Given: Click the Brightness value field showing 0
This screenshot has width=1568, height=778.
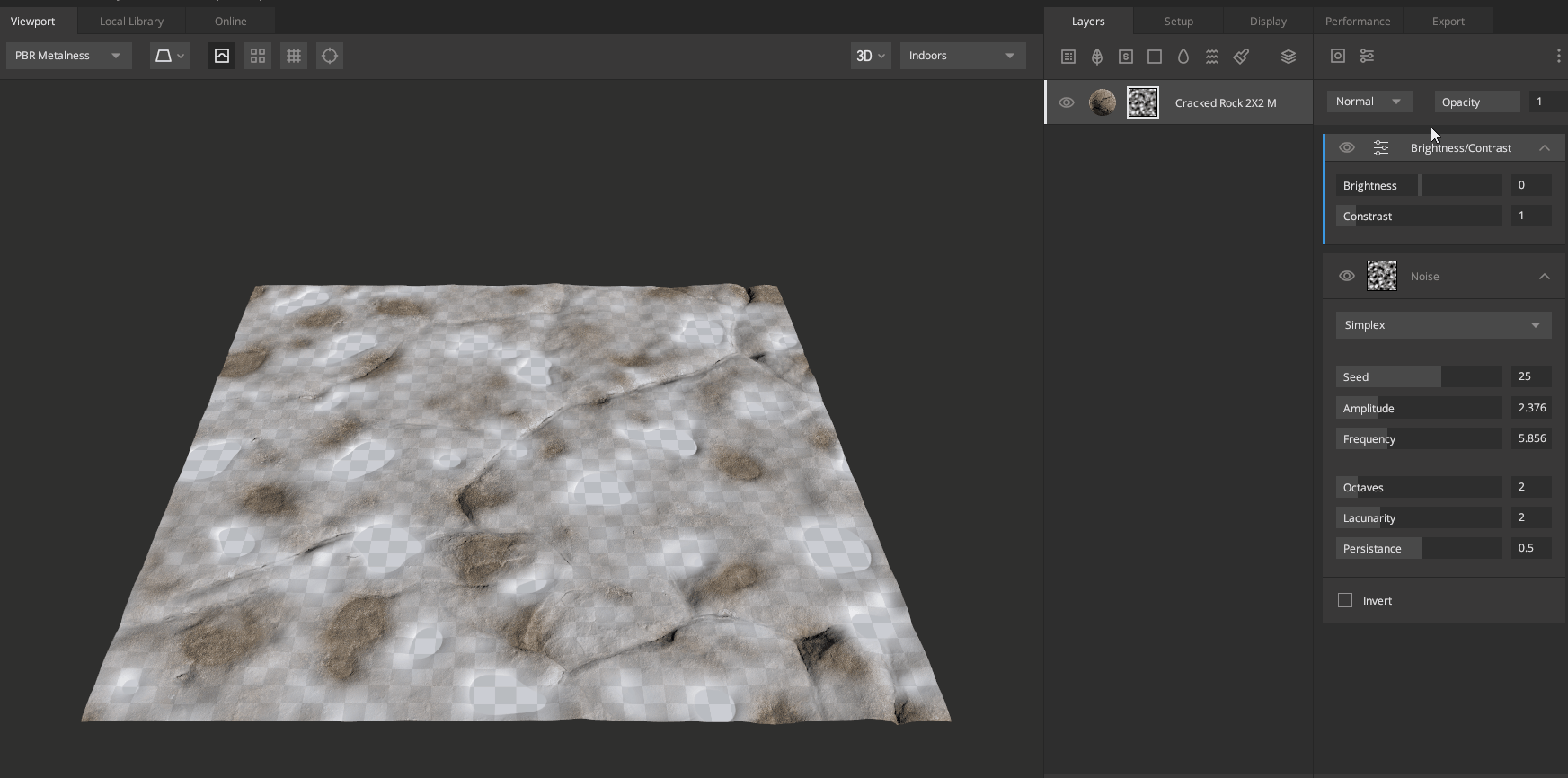Looking at the screenshot, I should pyautogui.click(x=1531, y=185).
